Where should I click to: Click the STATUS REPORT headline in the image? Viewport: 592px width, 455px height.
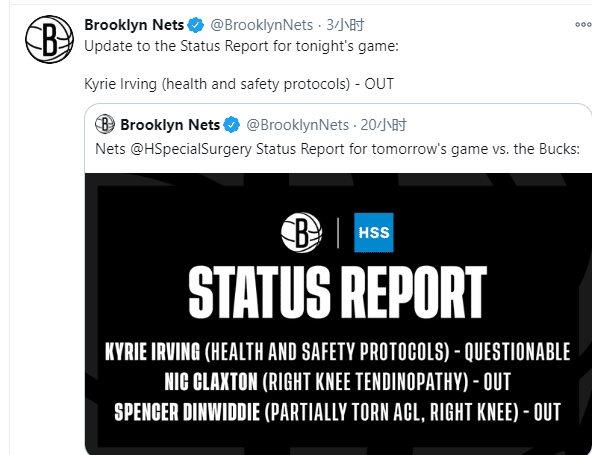(x=338, y=292)
